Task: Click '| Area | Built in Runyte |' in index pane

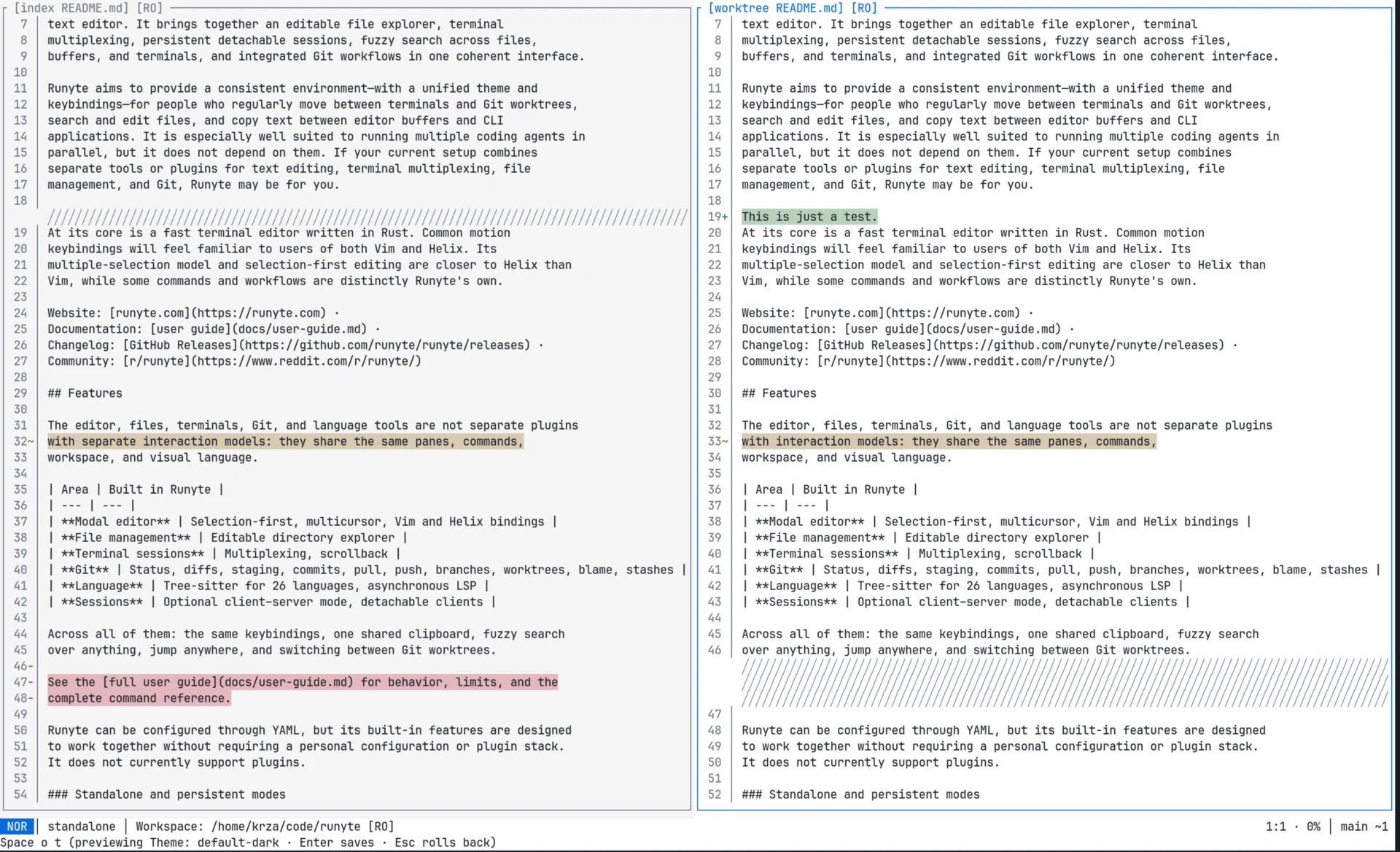Action: [136, 489]
